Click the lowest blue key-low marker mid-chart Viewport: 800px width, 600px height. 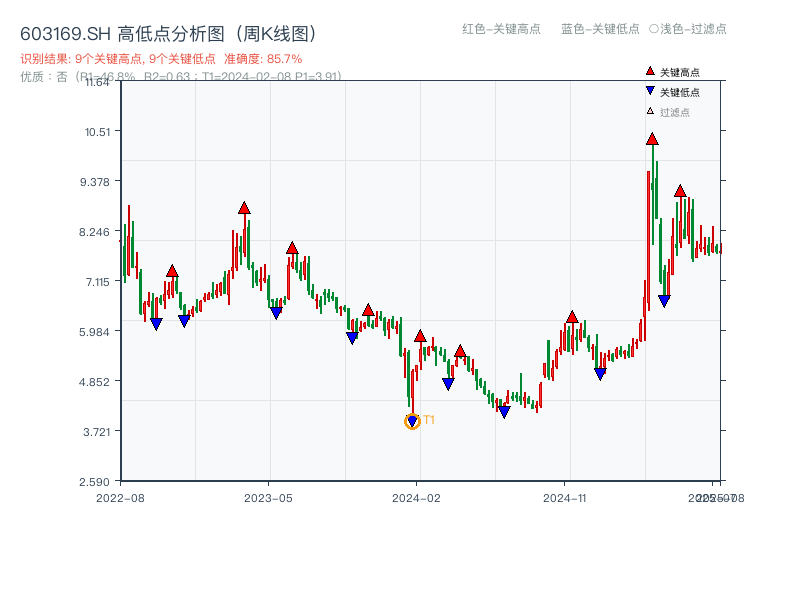pyautogui.click(x=506, y=410)
